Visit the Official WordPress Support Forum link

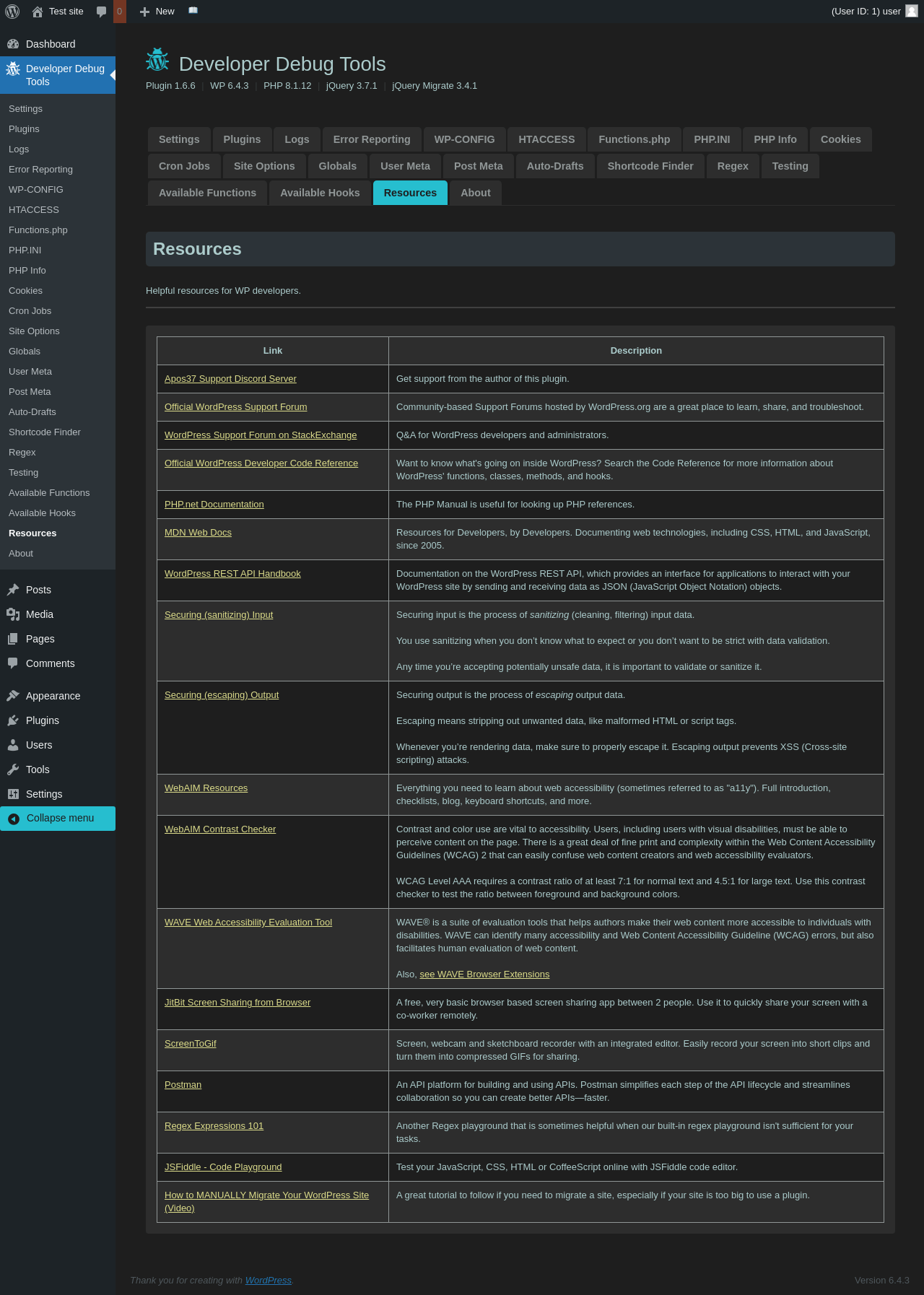point(236,407)
